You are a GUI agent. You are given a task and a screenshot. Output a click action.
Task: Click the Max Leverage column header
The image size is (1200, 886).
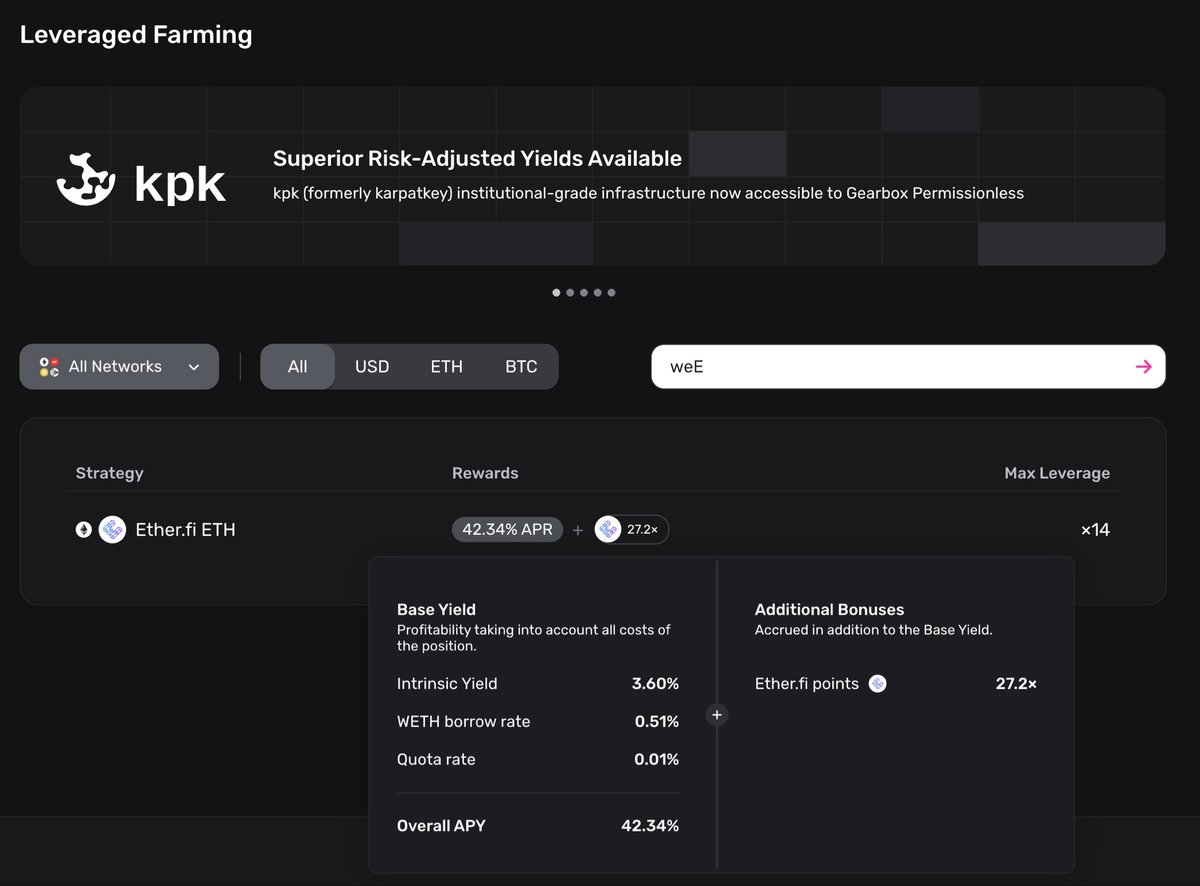[1057, 473]
